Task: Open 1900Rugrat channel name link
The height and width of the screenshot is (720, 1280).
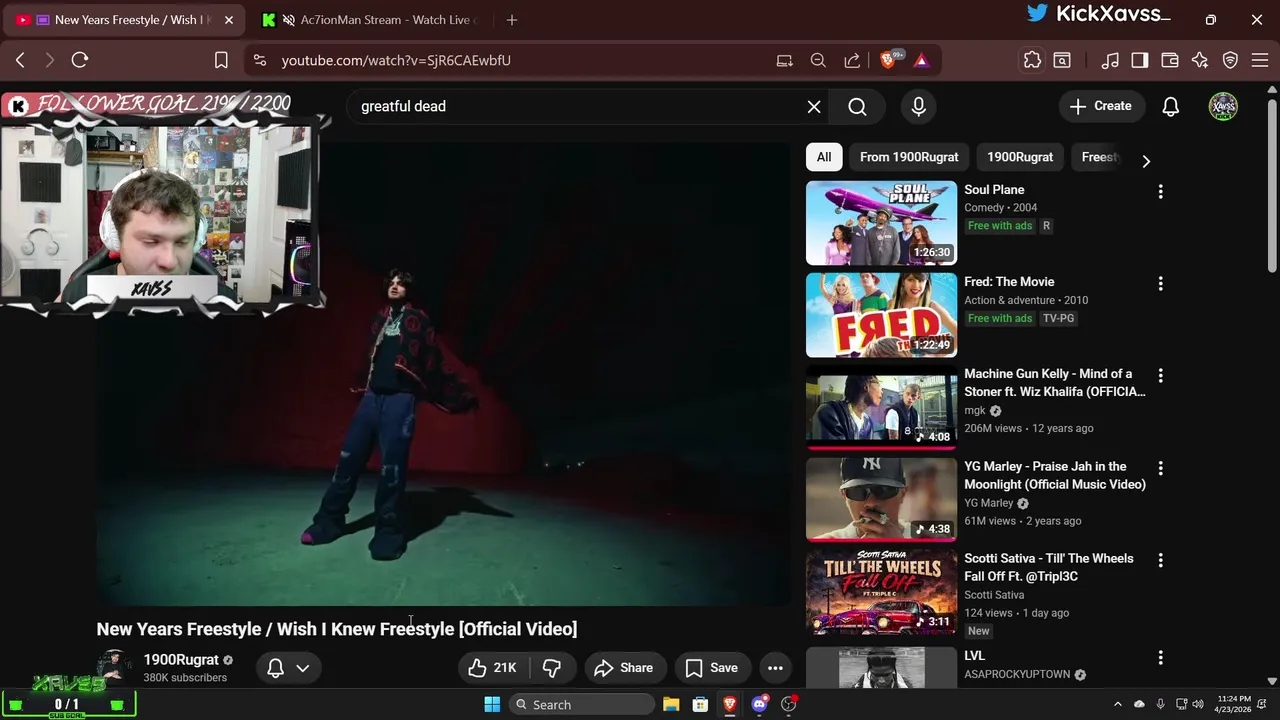Action: pyautogui.click(x=181, y=660)
